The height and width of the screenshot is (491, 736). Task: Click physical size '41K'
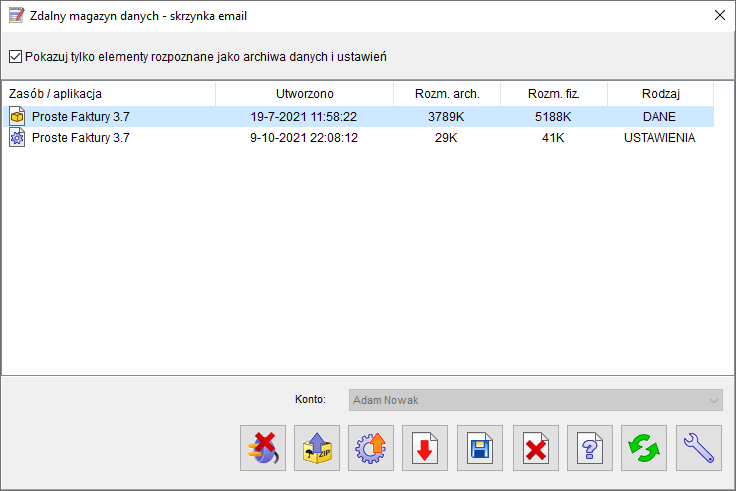pos(553,138)
